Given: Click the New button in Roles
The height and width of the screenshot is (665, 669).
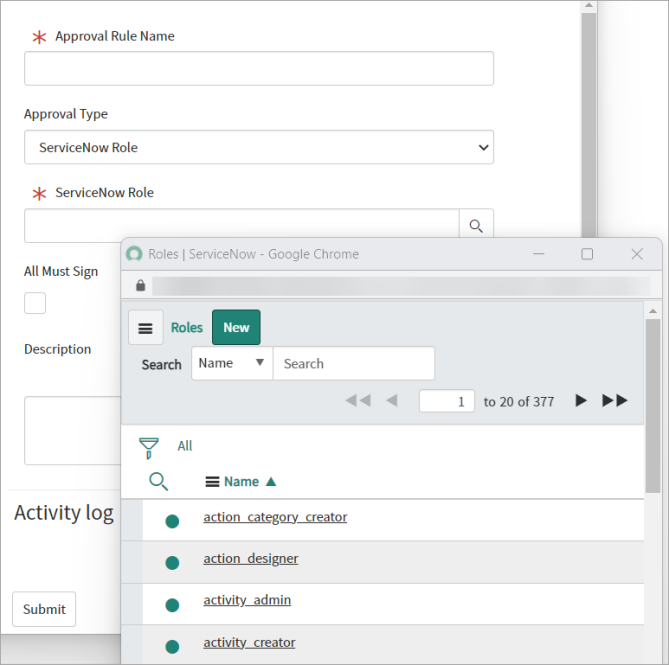Looking at the screenshot, I should [236, 327].
